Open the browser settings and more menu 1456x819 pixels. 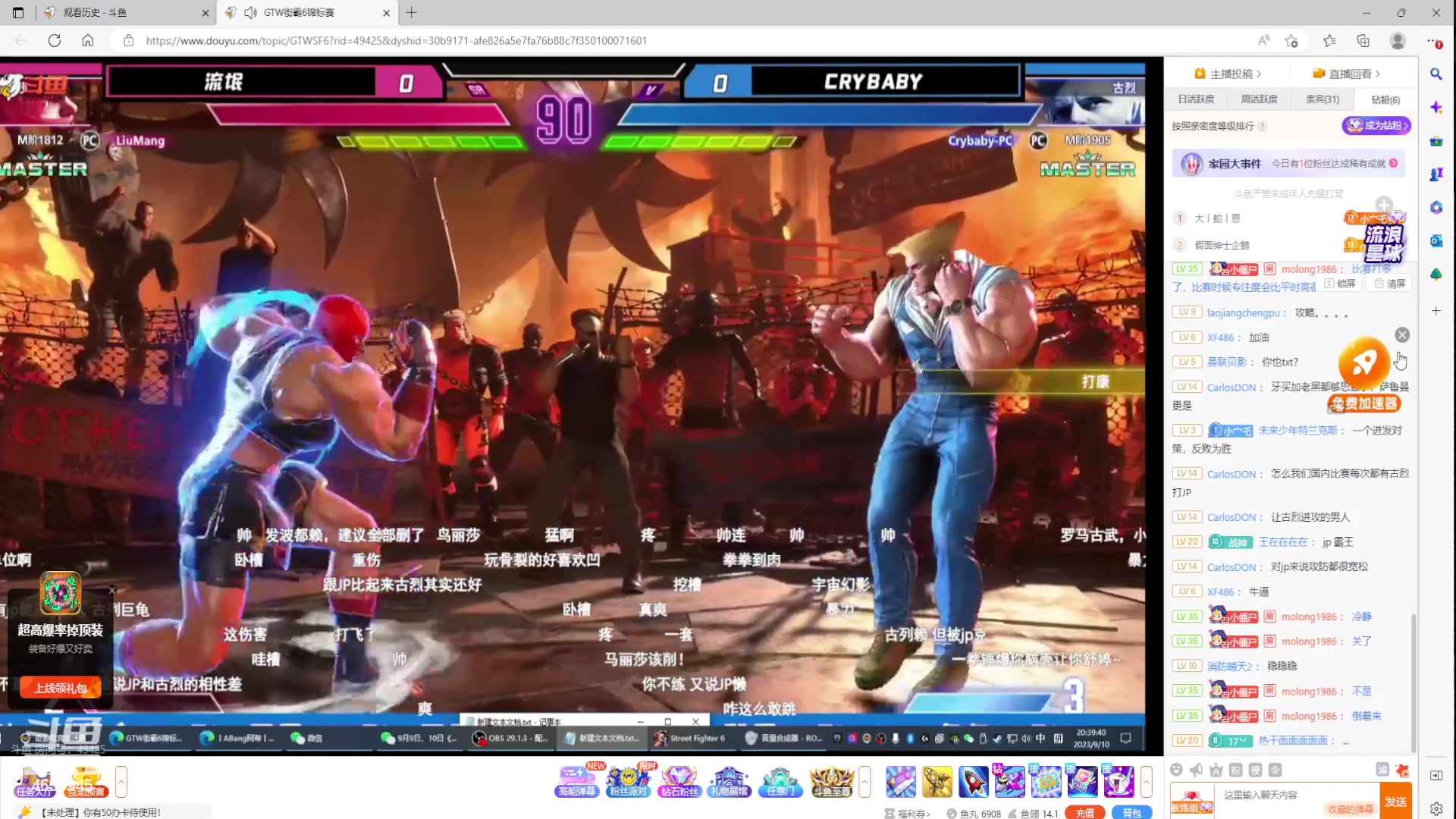[1433, 41]
